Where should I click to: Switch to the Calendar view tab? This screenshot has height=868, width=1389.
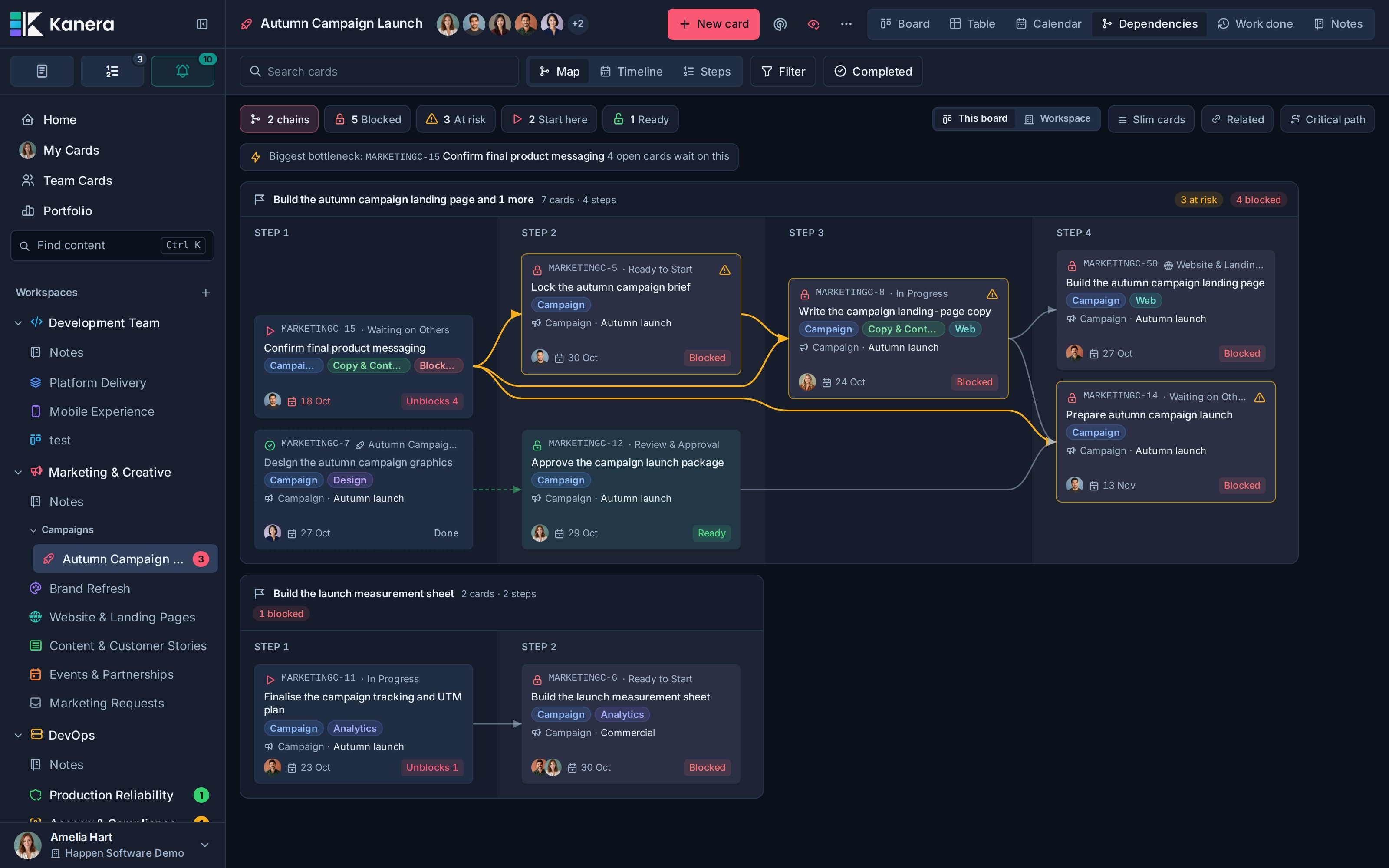pos(1048,24)
